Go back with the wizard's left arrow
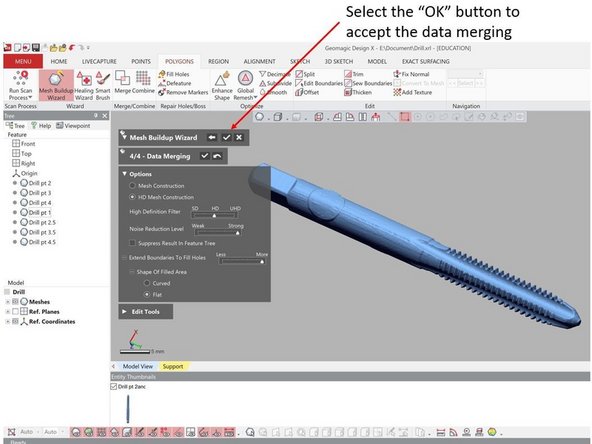The height and width of the screenshot is (444, 592). [x=212, y=137]
